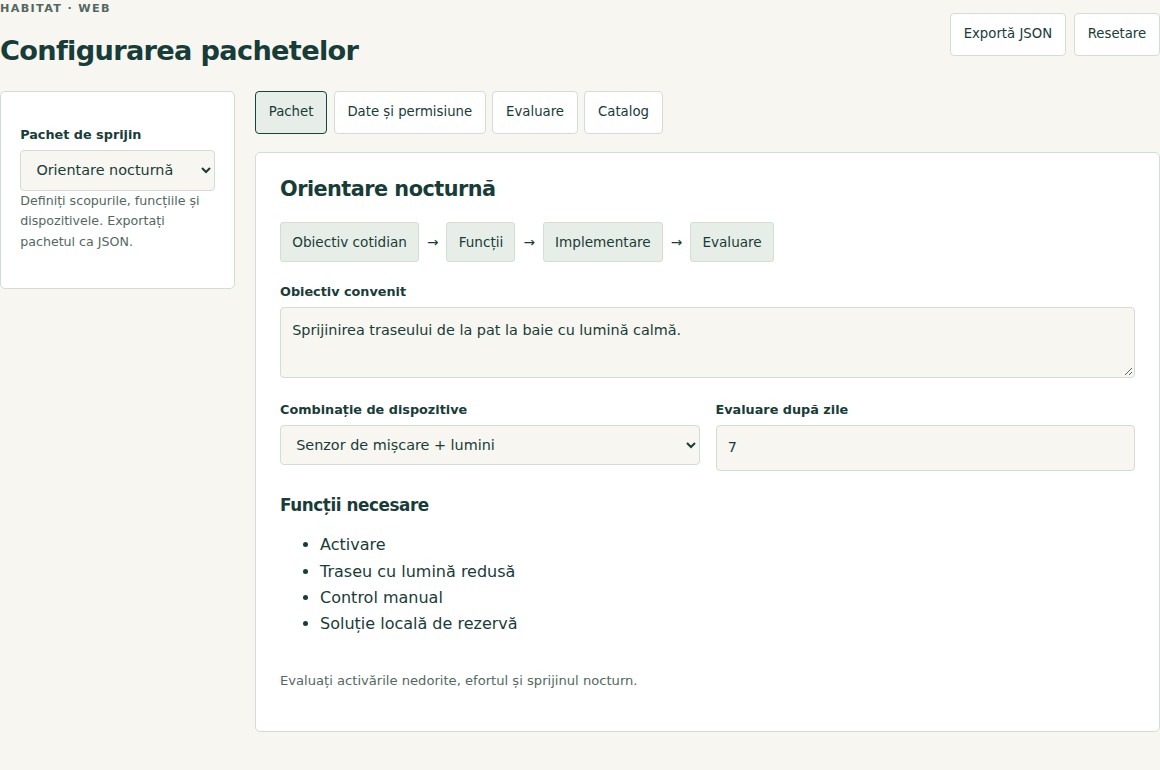Screen dimensions: 1160x770
Task: Click the Evaluare după zile input field
Action: (925, 448)
